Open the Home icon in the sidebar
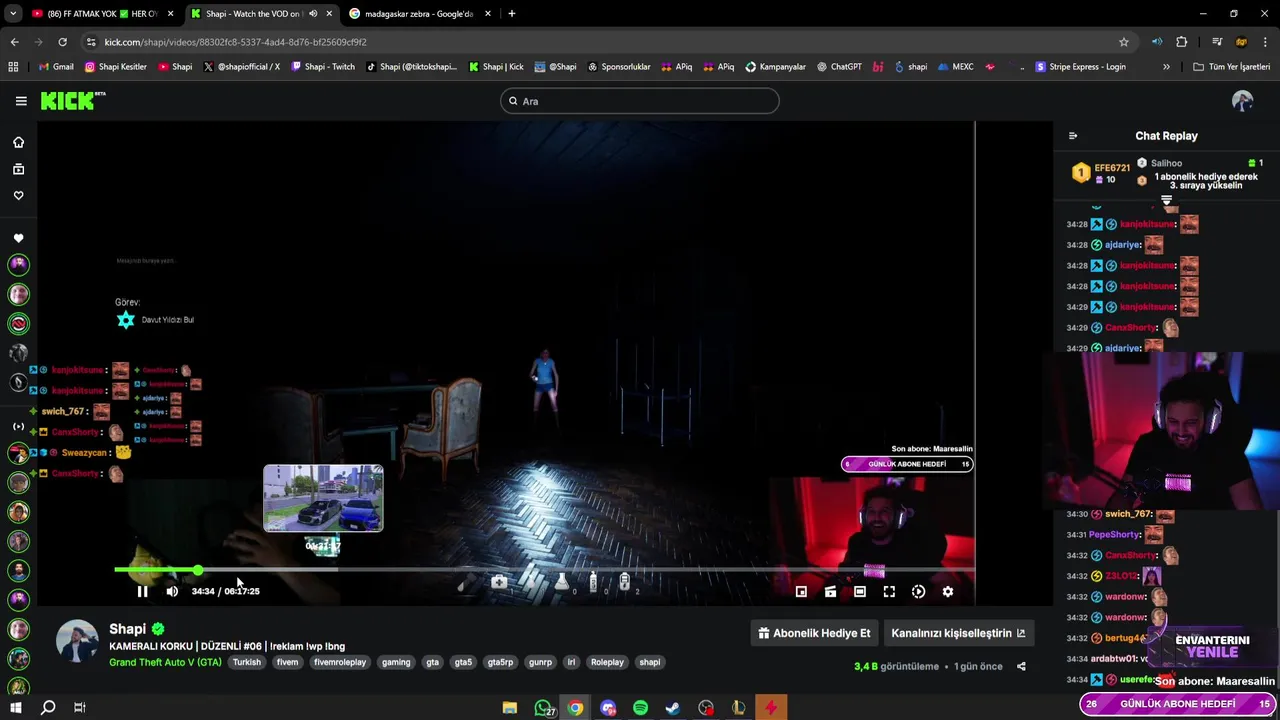Viewport: 1280px width, 720px height. point(18,143)
